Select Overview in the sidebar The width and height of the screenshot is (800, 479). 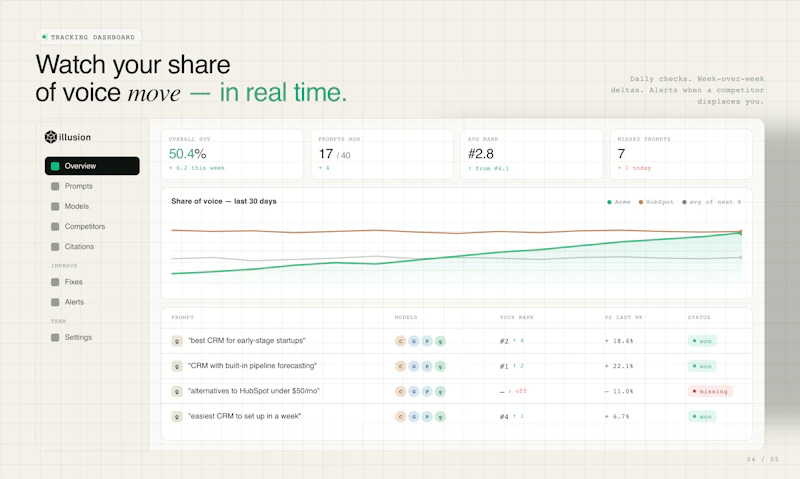pyautogui.click(x=92, y=166)
